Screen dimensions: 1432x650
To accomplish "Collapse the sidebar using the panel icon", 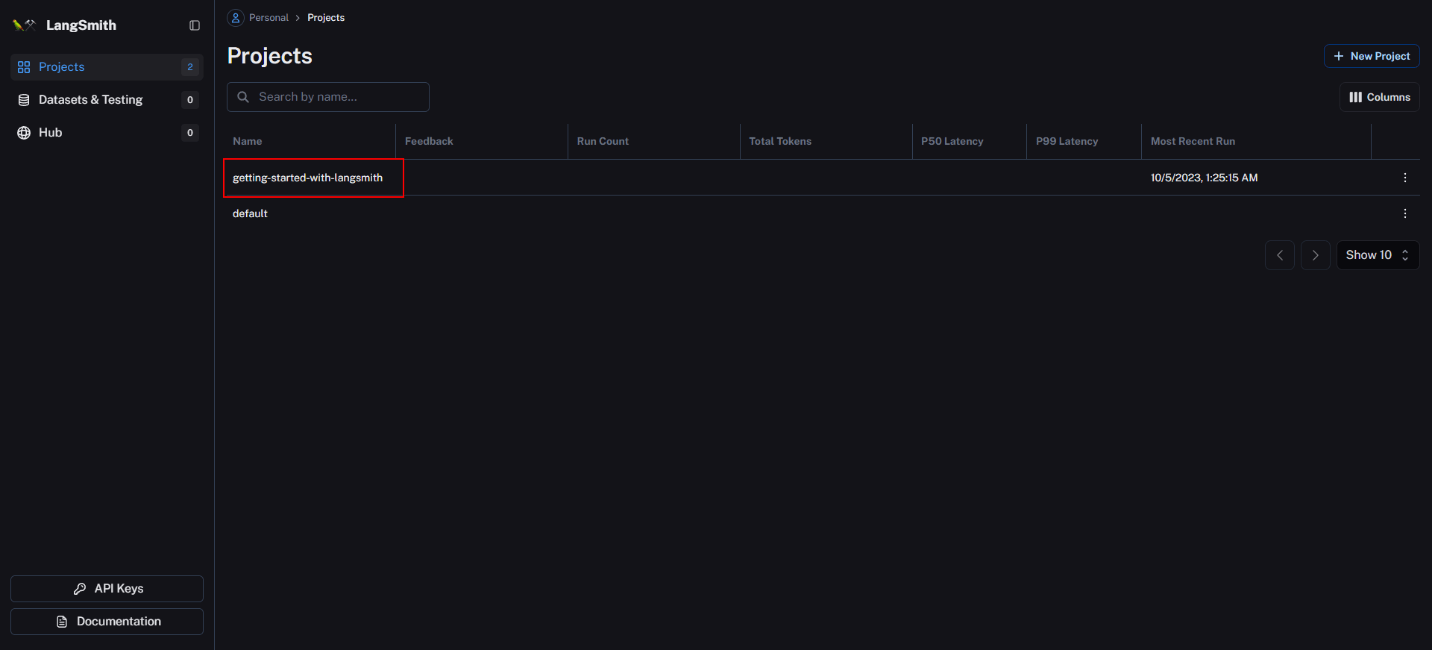I will click(194, 25).
